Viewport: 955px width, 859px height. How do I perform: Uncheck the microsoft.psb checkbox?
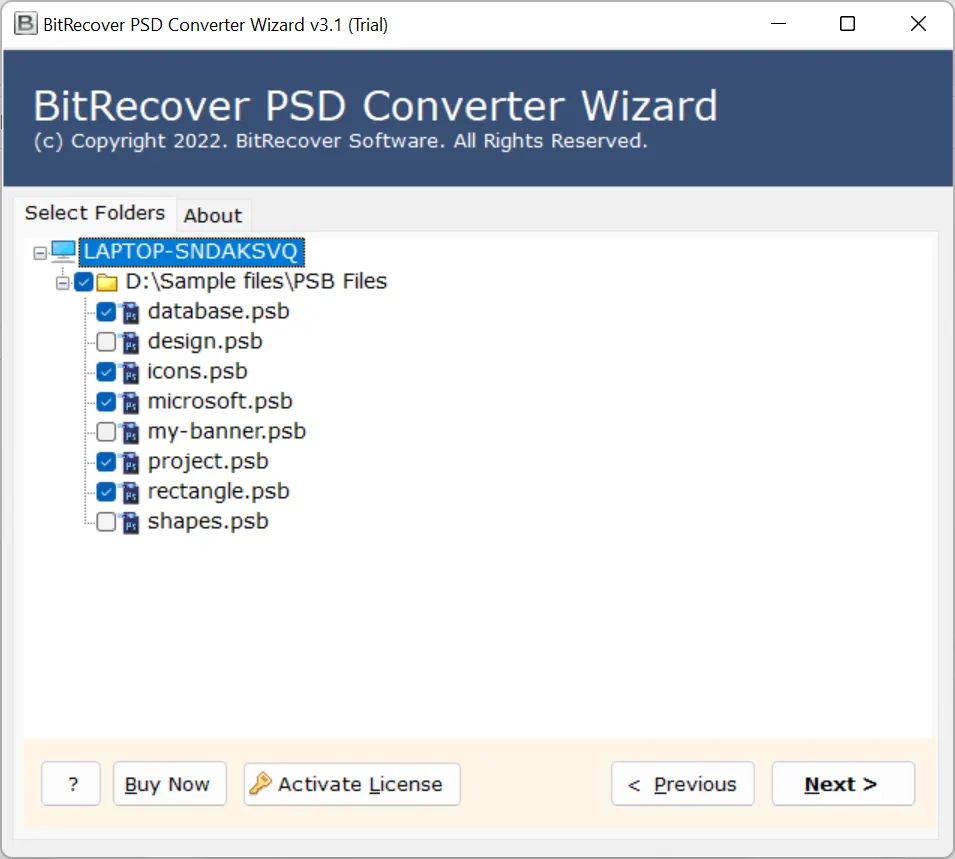pyautogui.click(x=106, y=401)
